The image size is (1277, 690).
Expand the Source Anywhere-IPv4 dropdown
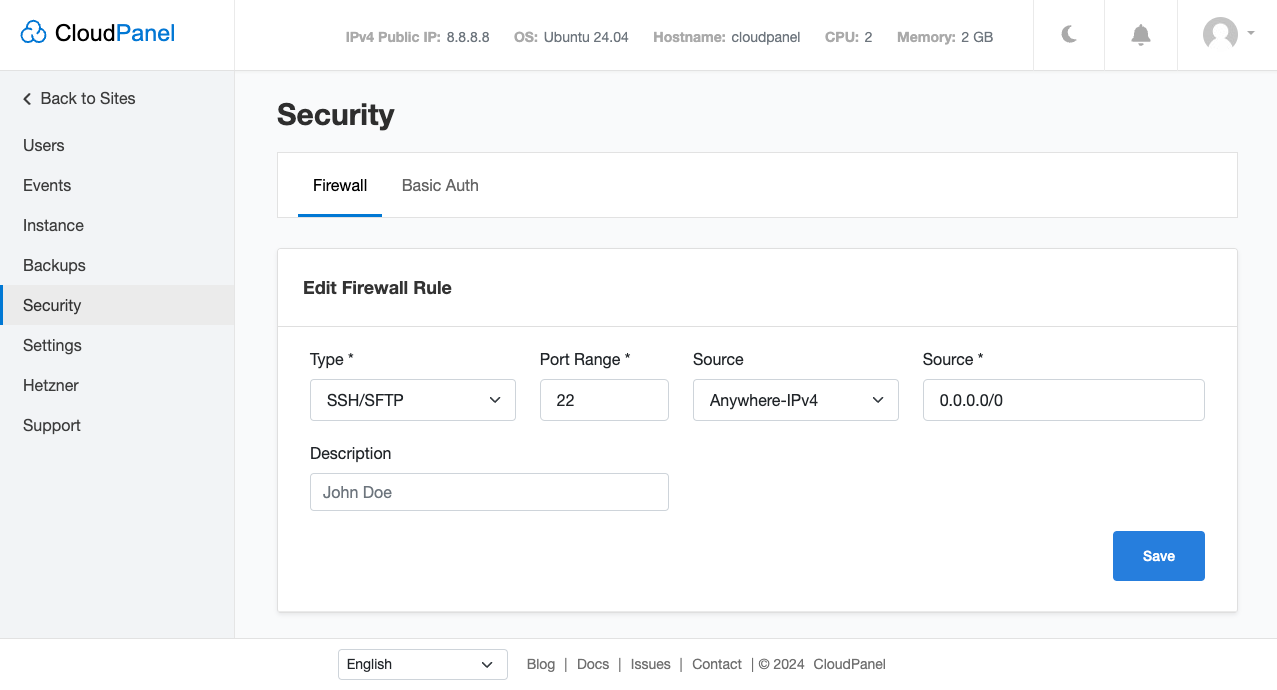(796, 400)
